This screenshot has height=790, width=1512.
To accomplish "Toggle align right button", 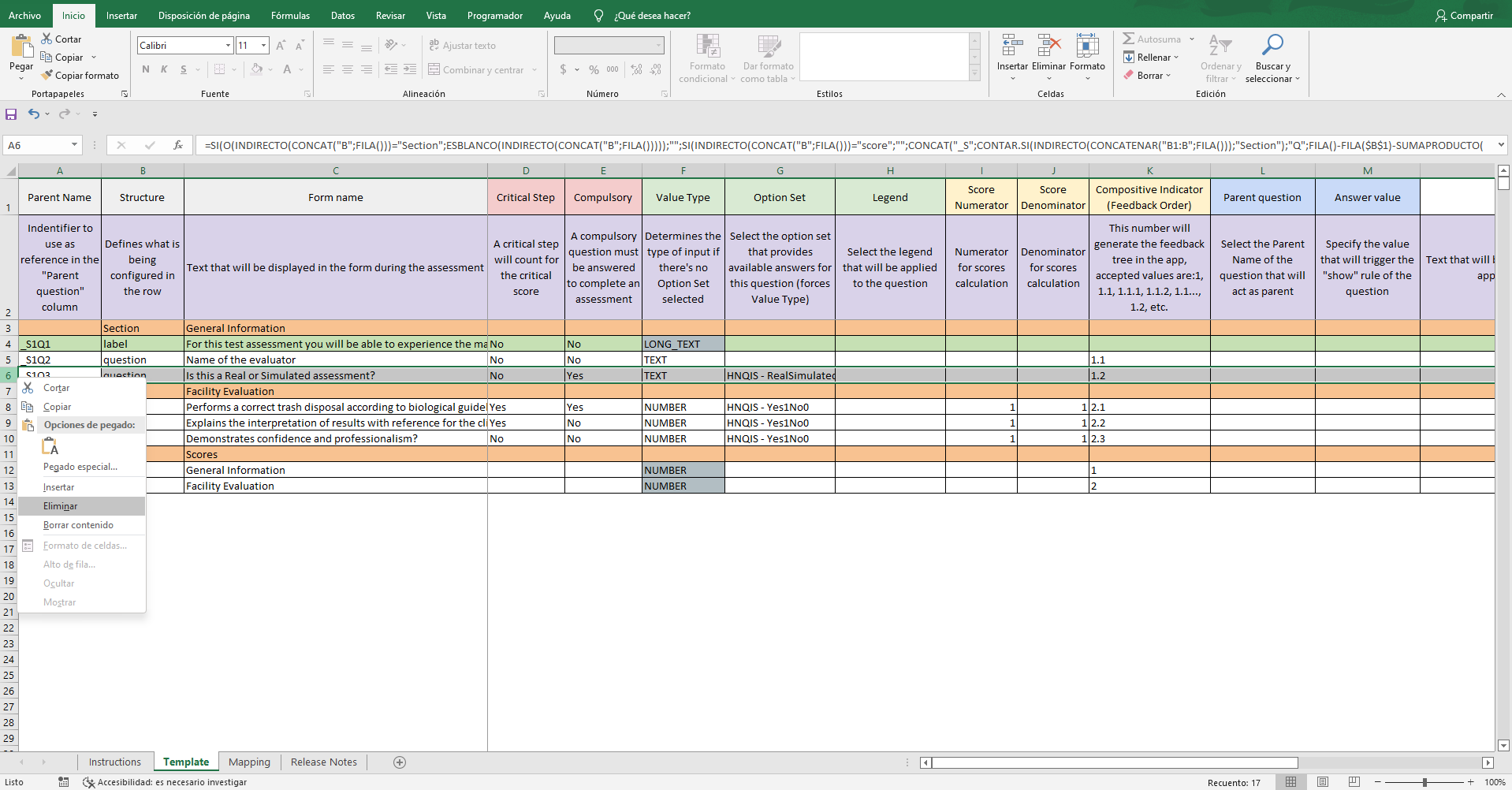I will coord(367,69).
